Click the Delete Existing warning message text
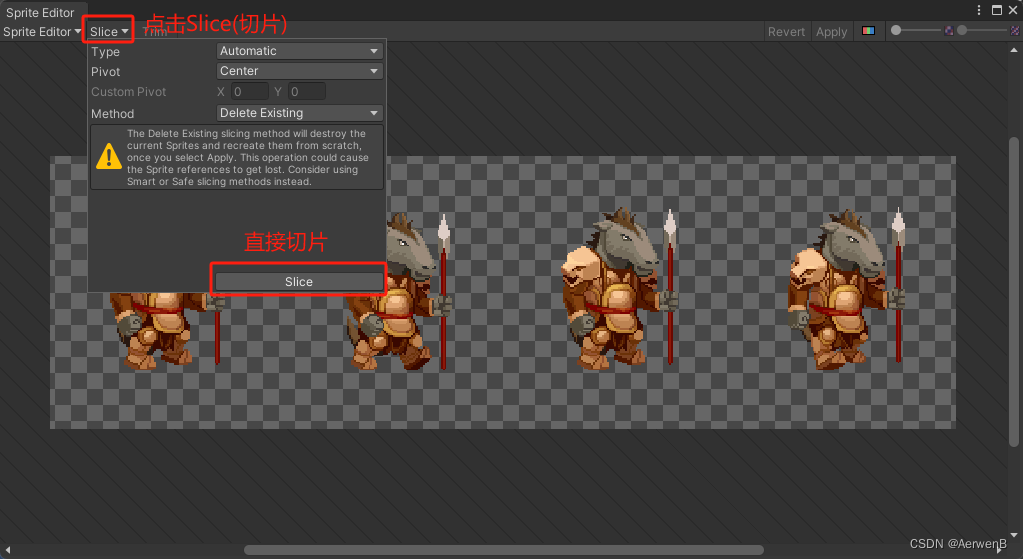1023x559 pixels. 248,157
